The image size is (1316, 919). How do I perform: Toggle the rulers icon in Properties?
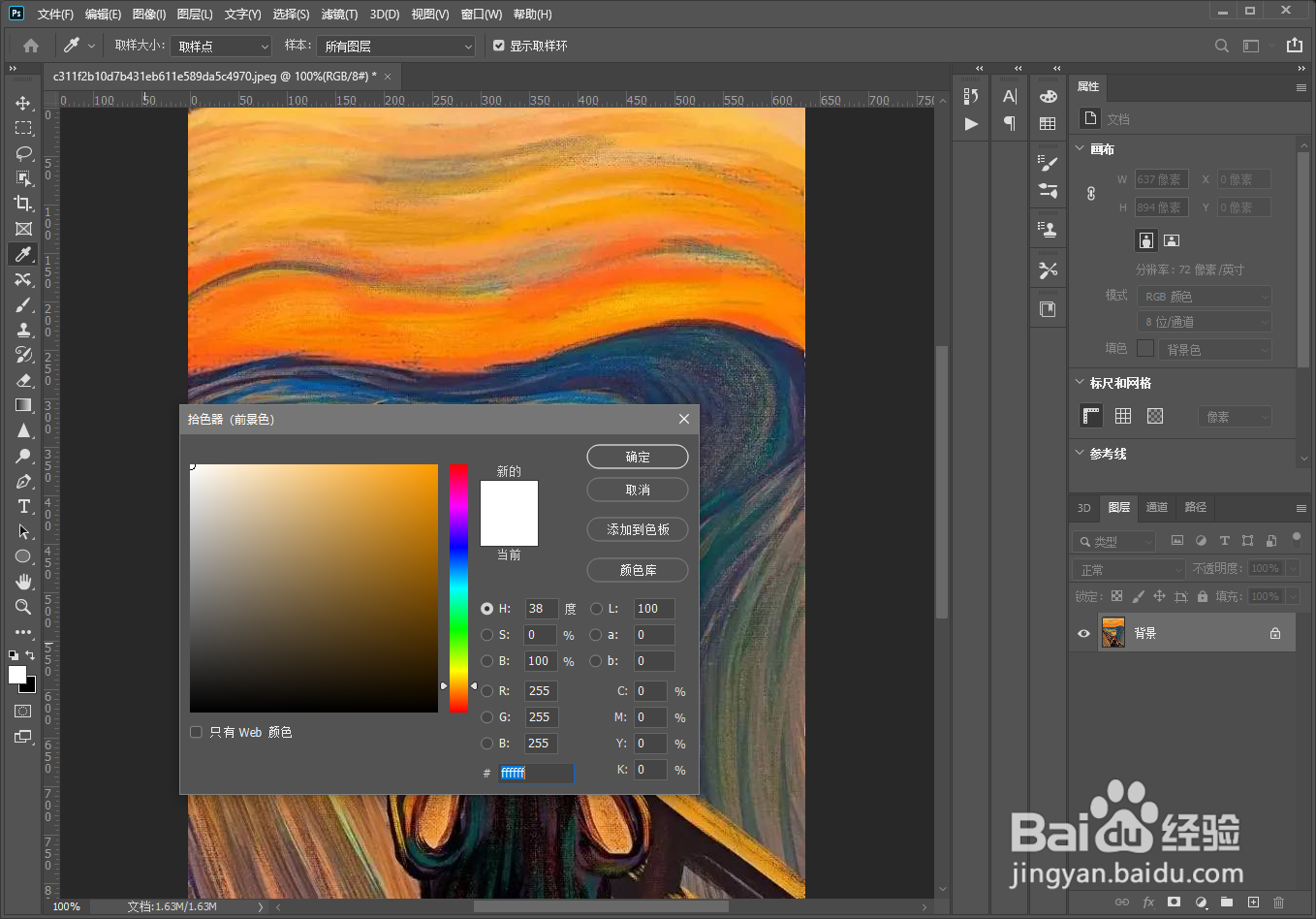point(1091,416)
